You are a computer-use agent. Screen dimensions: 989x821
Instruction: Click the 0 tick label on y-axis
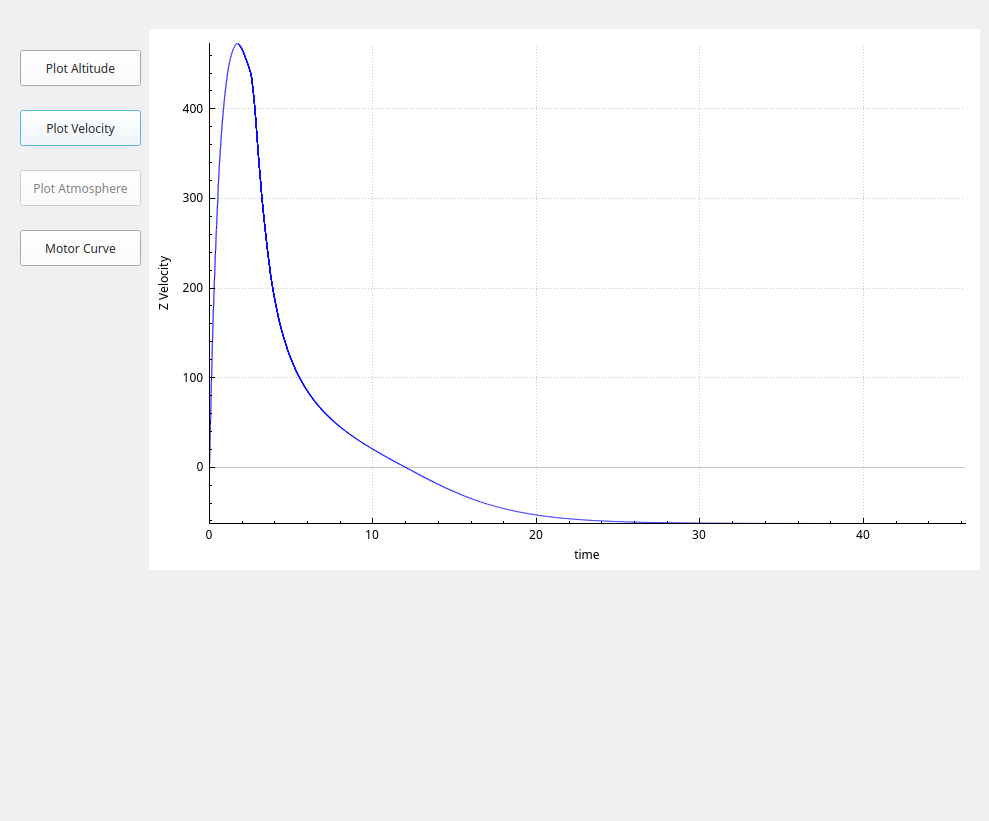[x=199, y=467]
